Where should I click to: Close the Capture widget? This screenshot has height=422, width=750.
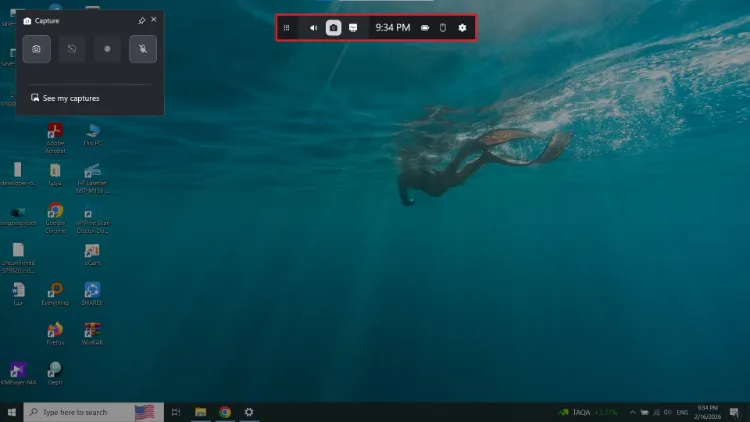(x=154, y=20)
